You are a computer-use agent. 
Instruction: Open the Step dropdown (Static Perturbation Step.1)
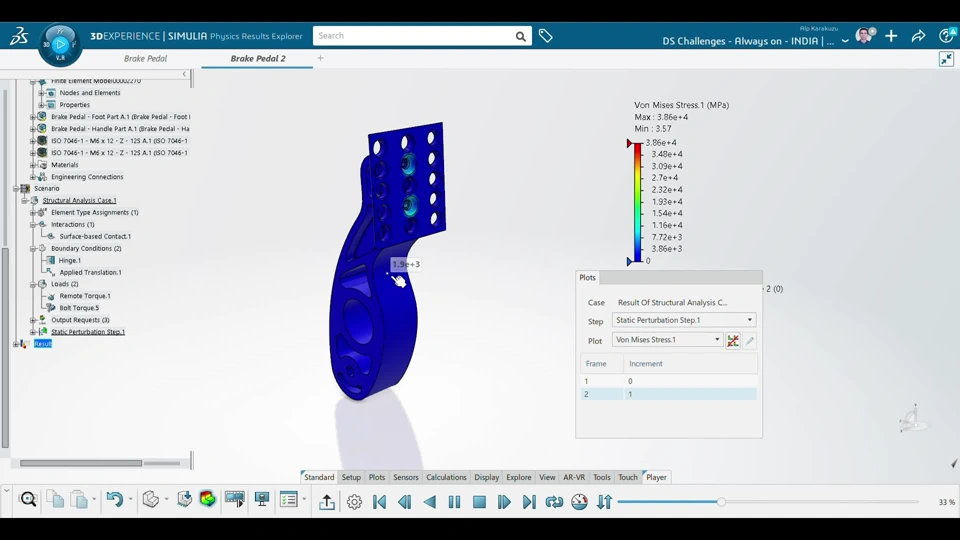click(x=684, y=320)
